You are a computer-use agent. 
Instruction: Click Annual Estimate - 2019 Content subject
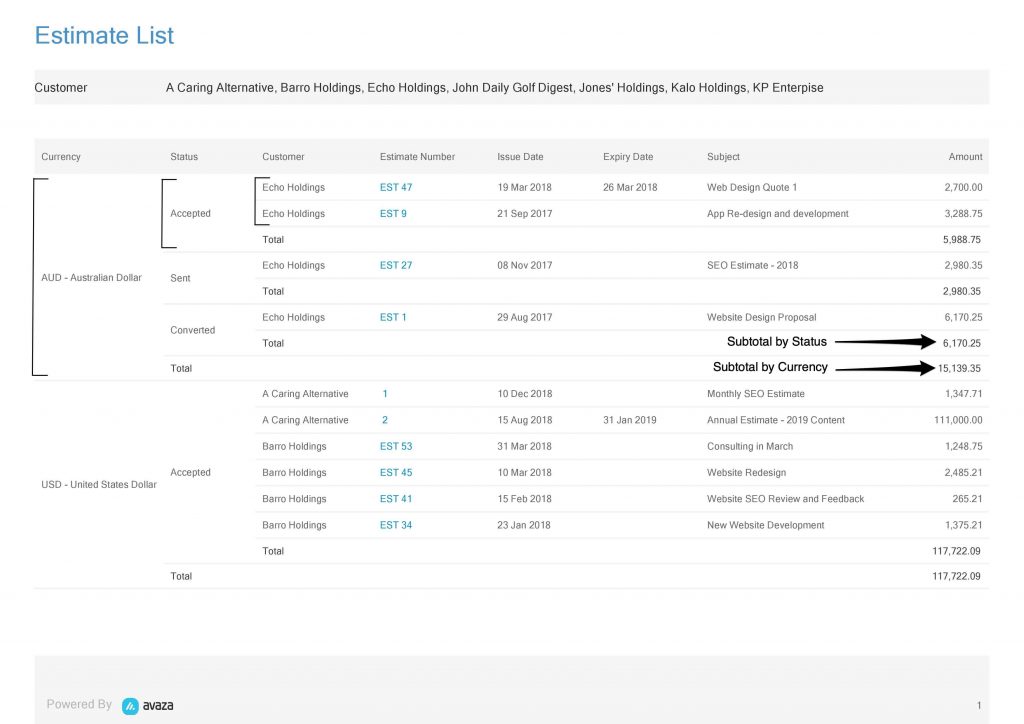776,420
